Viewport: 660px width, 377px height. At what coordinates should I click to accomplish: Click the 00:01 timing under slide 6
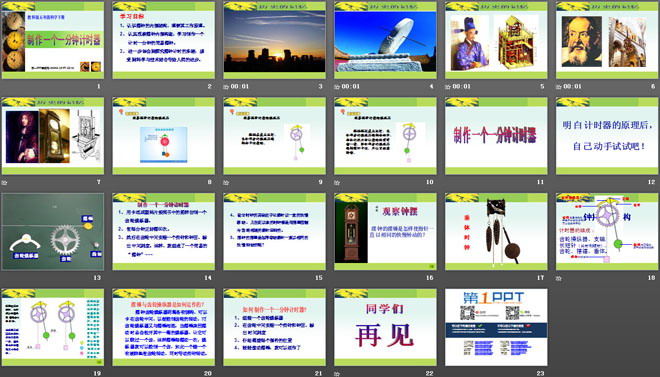572,87
